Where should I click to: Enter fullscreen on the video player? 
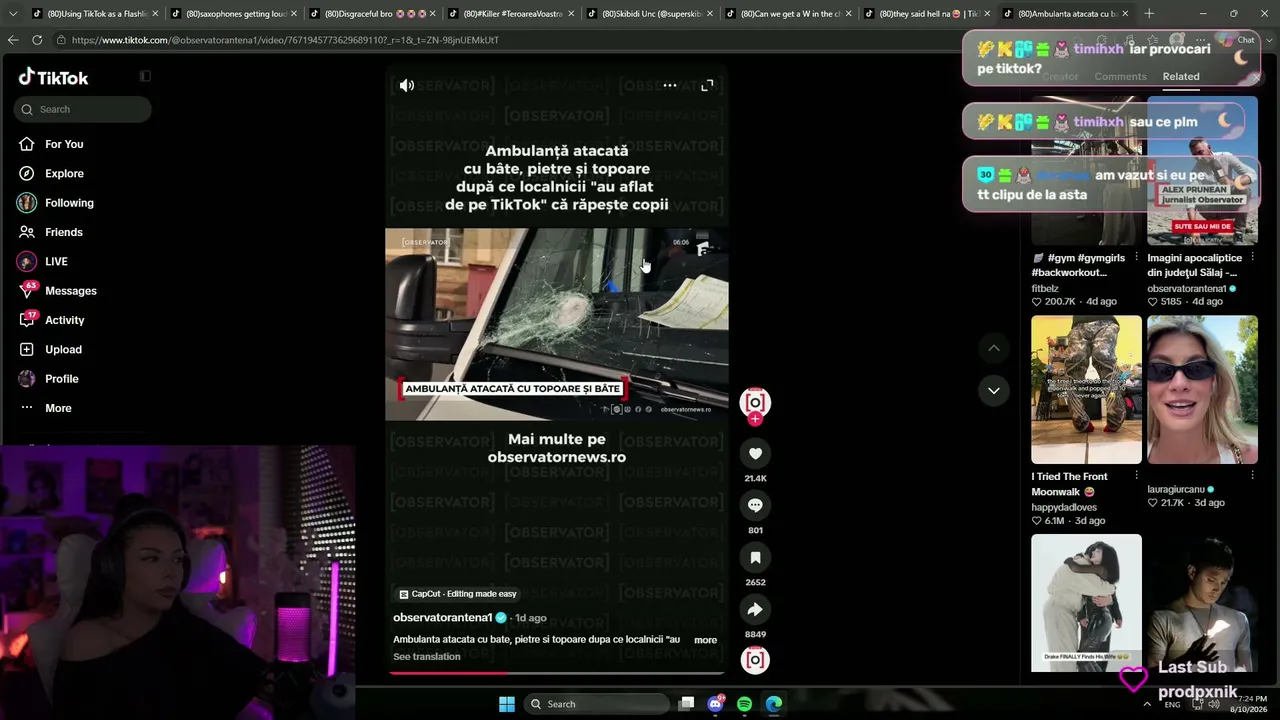coord(707,86)
